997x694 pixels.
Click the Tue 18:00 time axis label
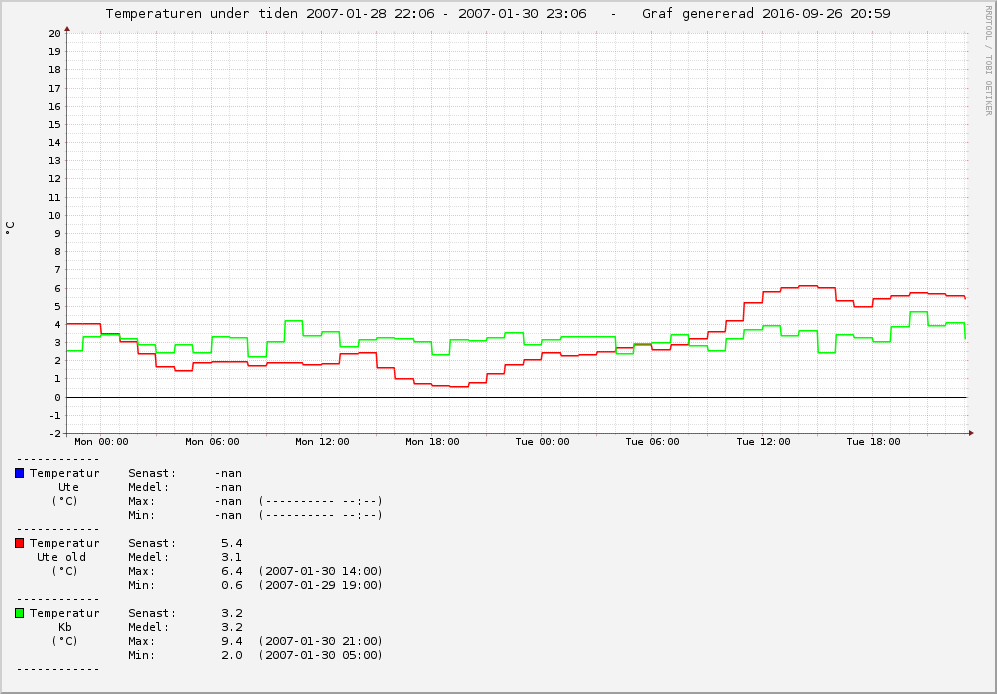pos(873,441)
